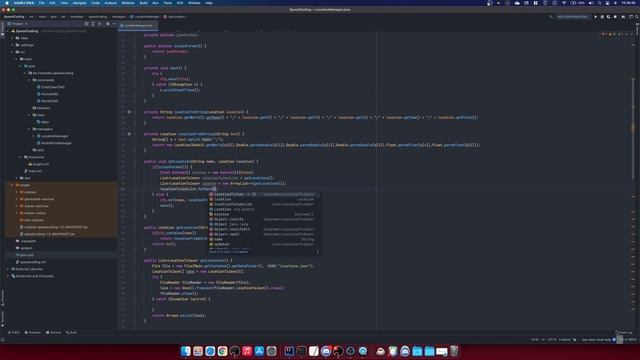Open the Trash in the Dock
Viewport: 640px width, 360px height.
pyautogui.click(x=454, y=351)
